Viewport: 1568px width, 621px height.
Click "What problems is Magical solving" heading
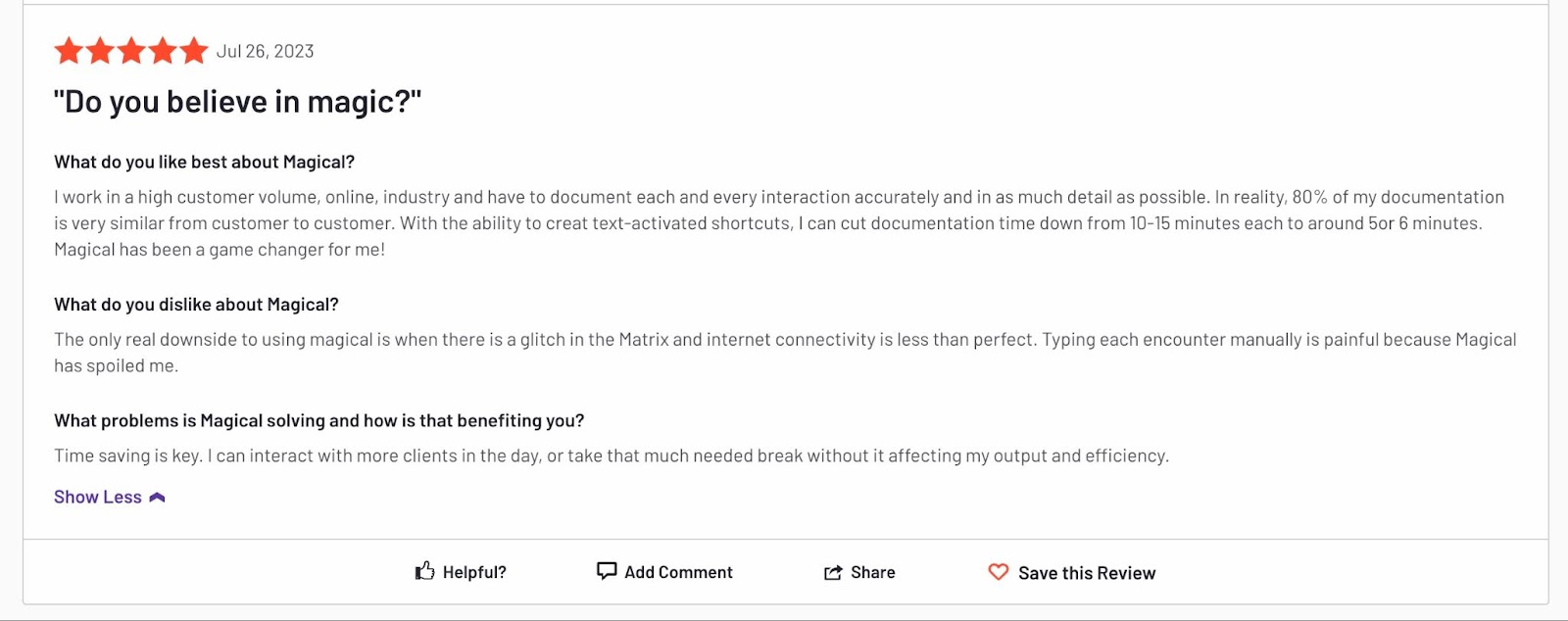[318, 420]
